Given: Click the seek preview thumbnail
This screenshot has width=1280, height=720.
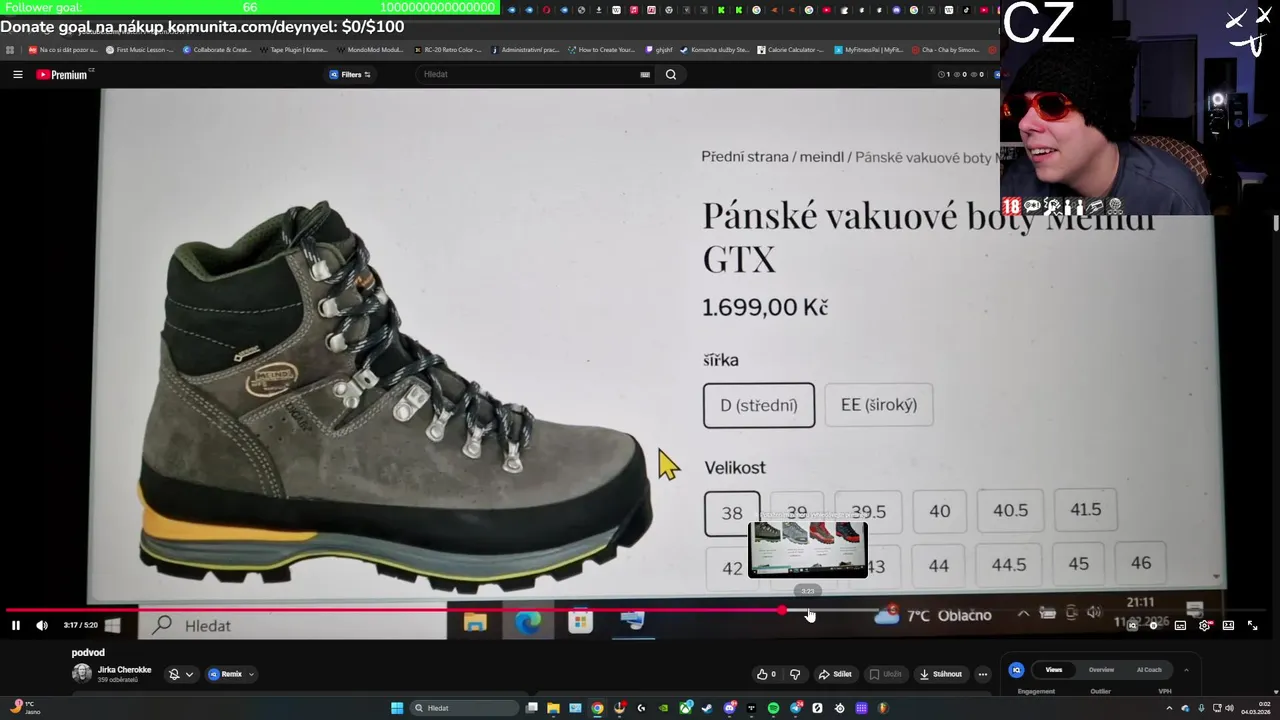Looking at the screenshot, I should pos(808,549).
